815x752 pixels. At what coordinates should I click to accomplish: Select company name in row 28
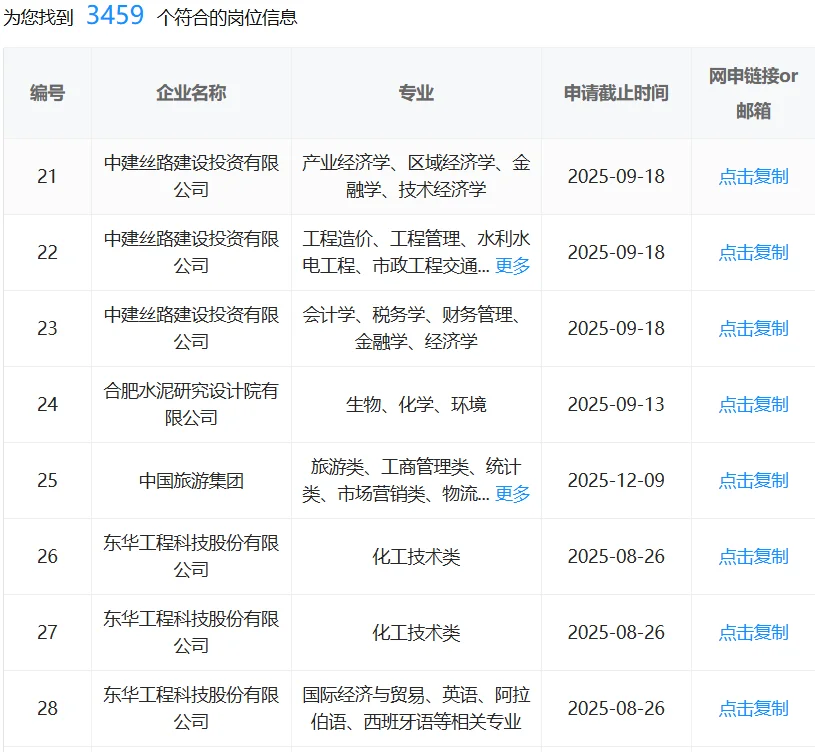tap(191, 708)
